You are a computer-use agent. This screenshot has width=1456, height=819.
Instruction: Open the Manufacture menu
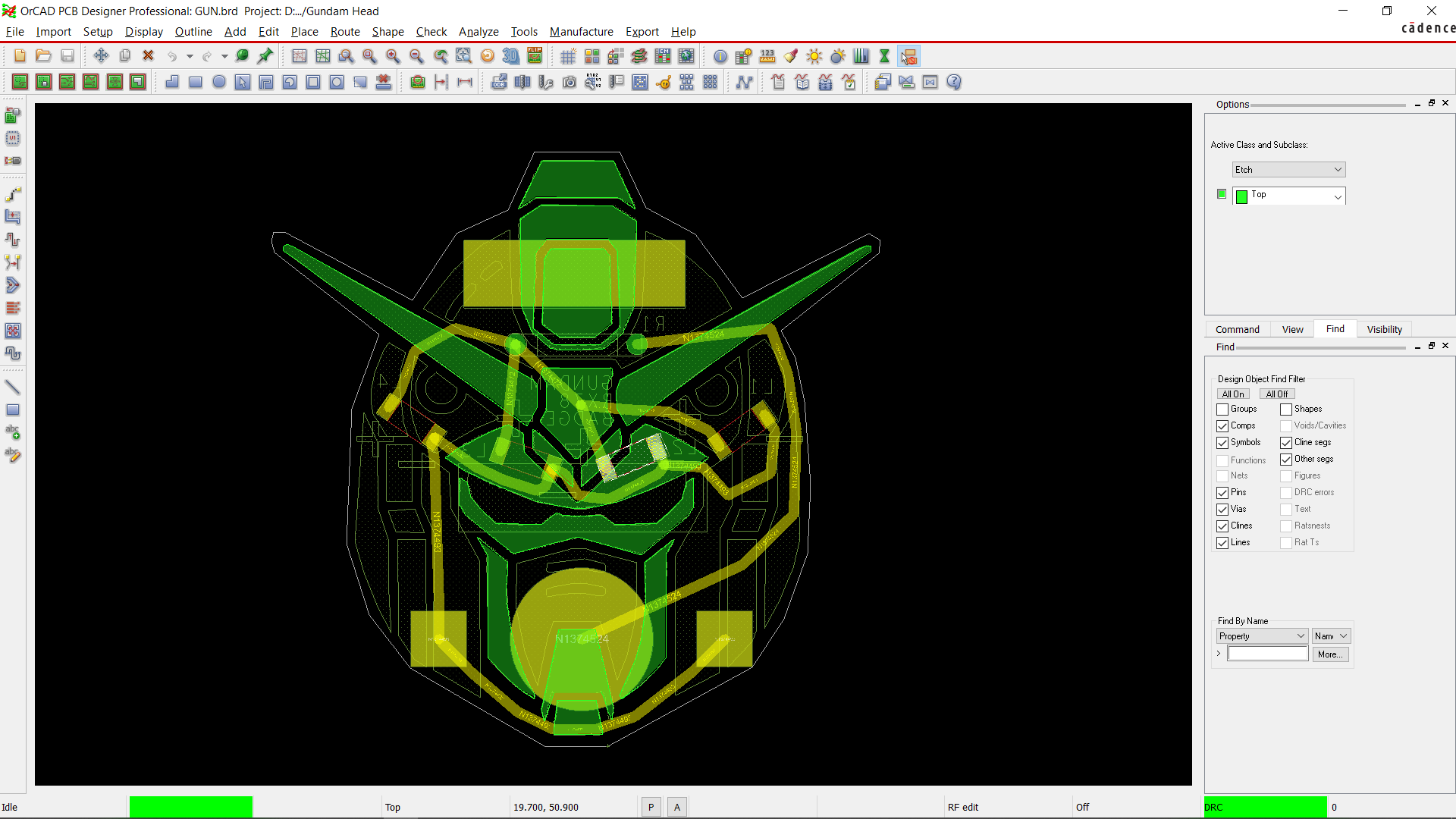tap(581, 32)
